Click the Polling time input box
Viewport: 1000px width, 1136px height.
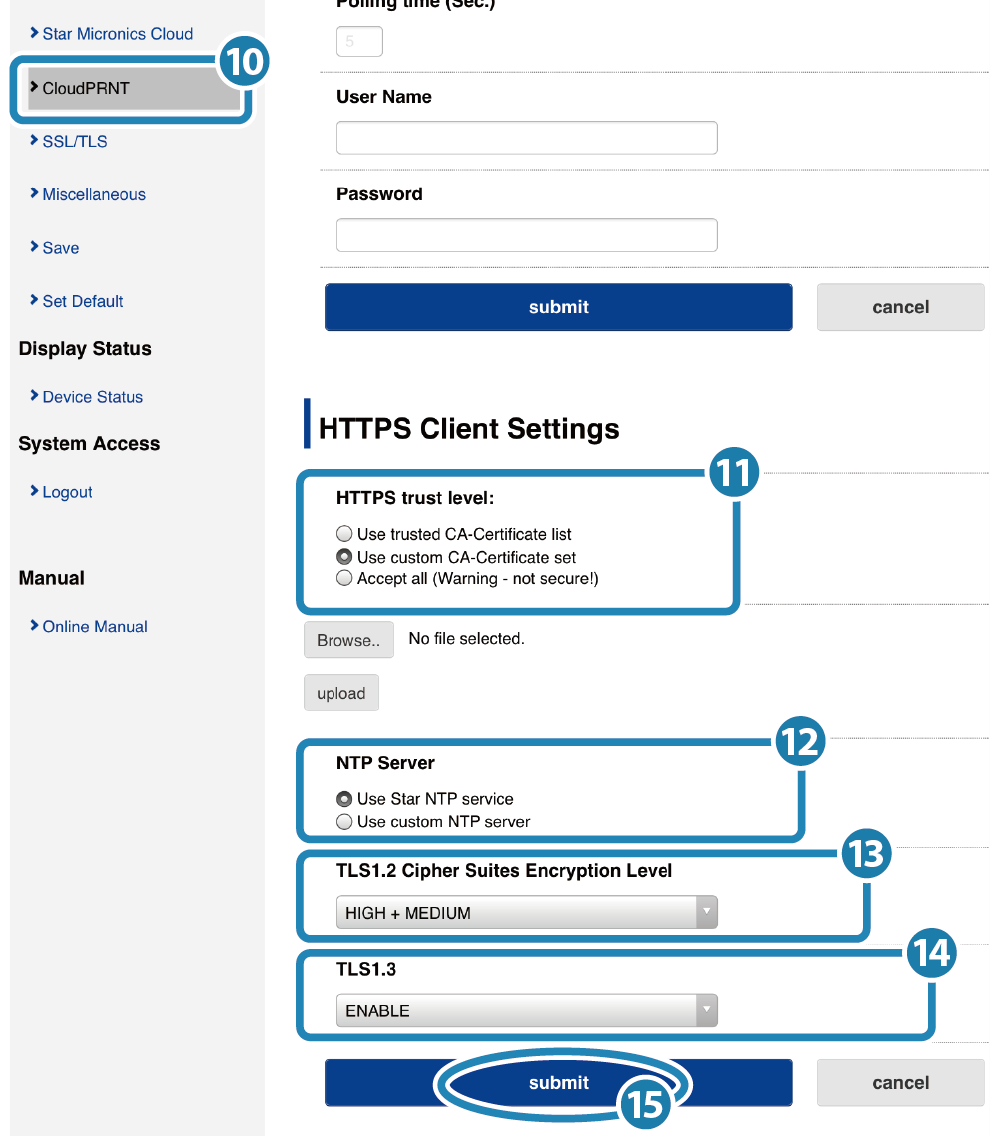point(359,41)
